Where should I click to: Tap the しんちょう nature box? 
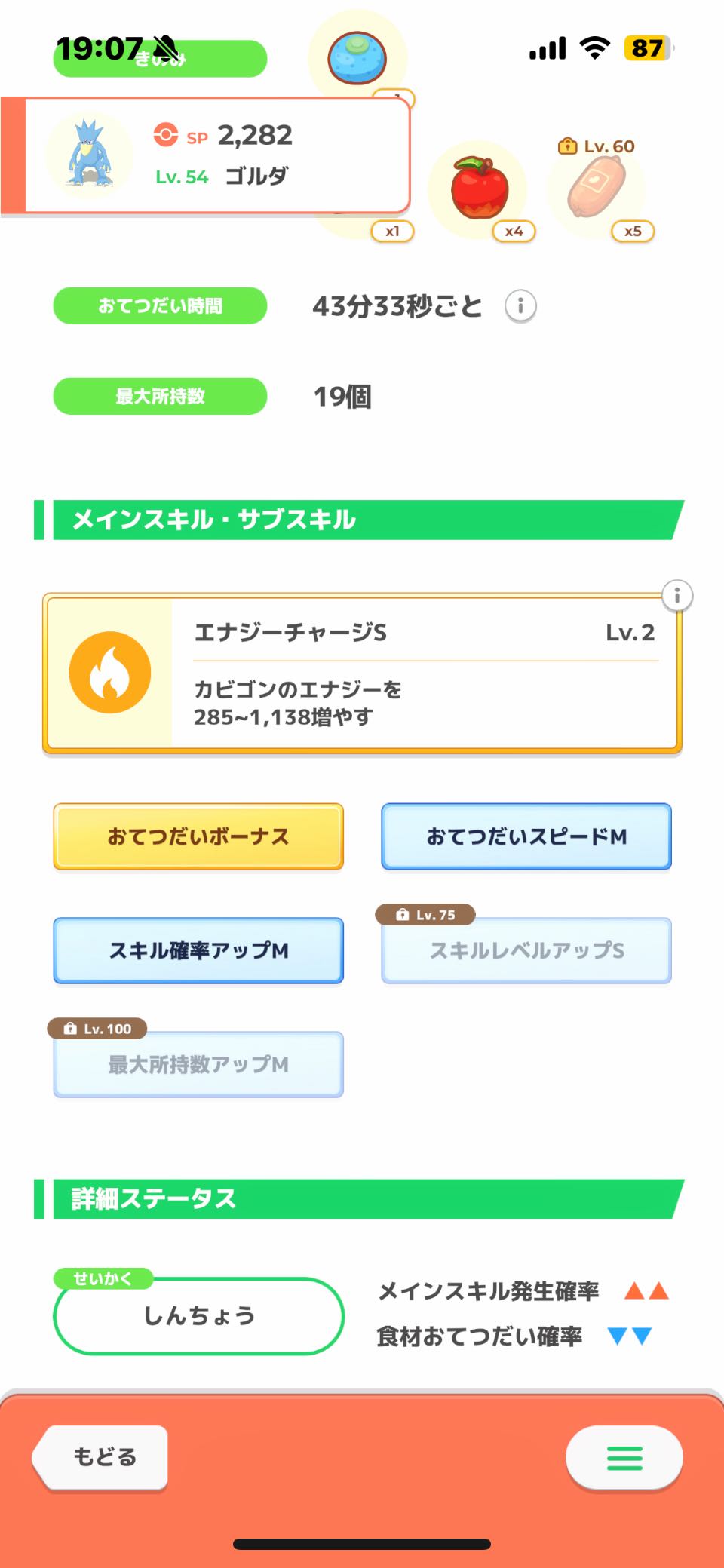(199, 1316)
